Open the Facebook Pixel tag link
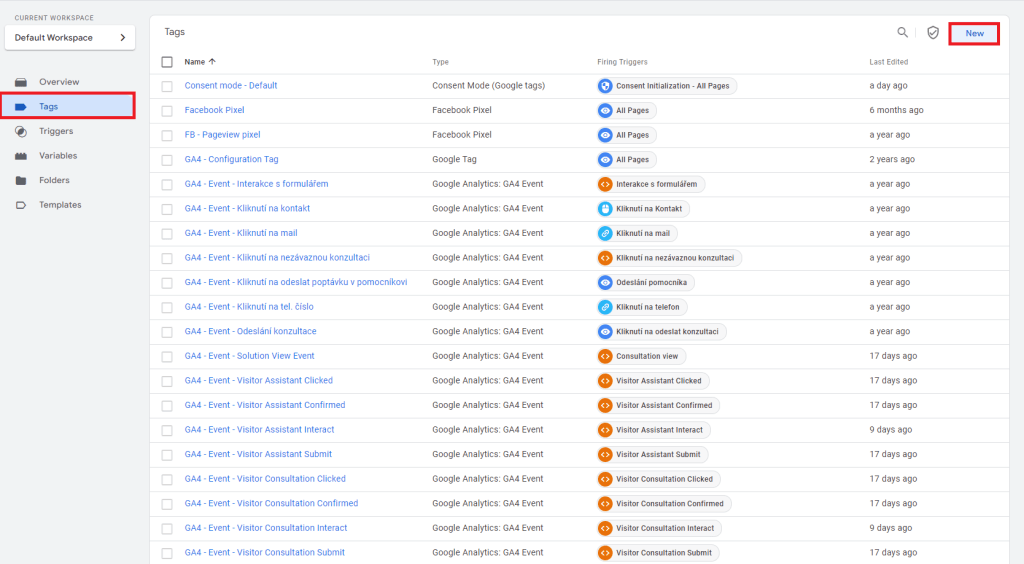Image resolution: width=1024 pixels, height=564 pixels. click(x=214, y=110)
